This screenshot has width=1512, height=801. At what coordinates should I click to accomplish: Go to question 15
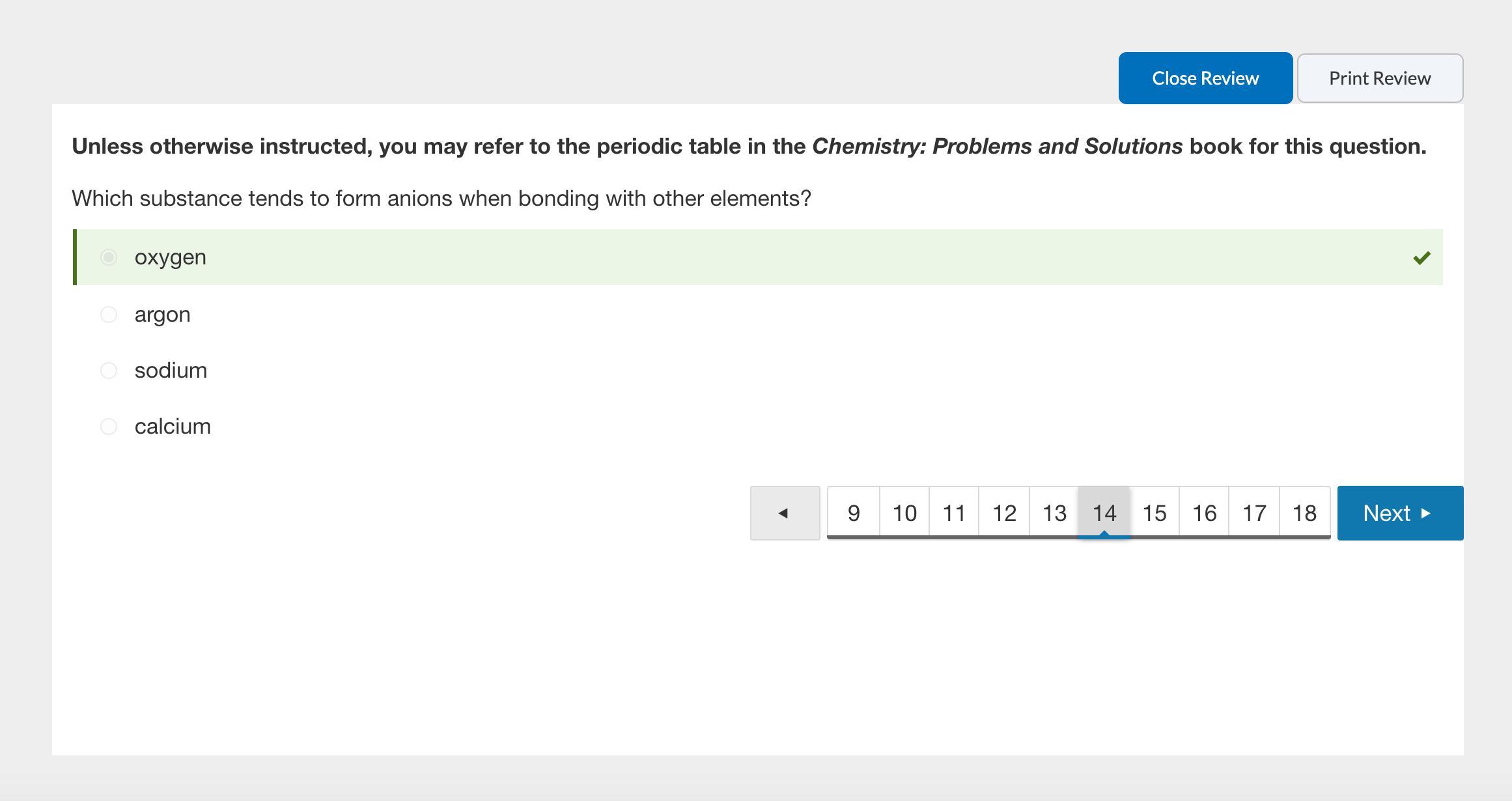(x=1155, y=513)
